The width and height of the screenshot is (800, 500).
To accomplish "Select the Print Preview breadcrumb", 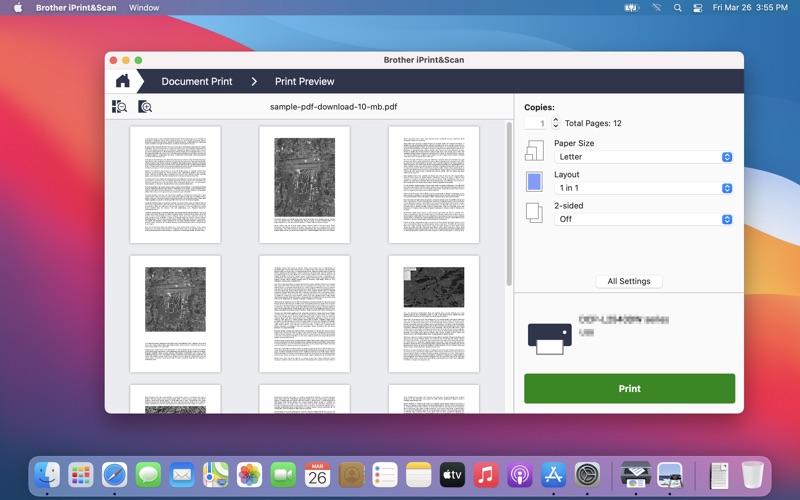I will (305, 82).
